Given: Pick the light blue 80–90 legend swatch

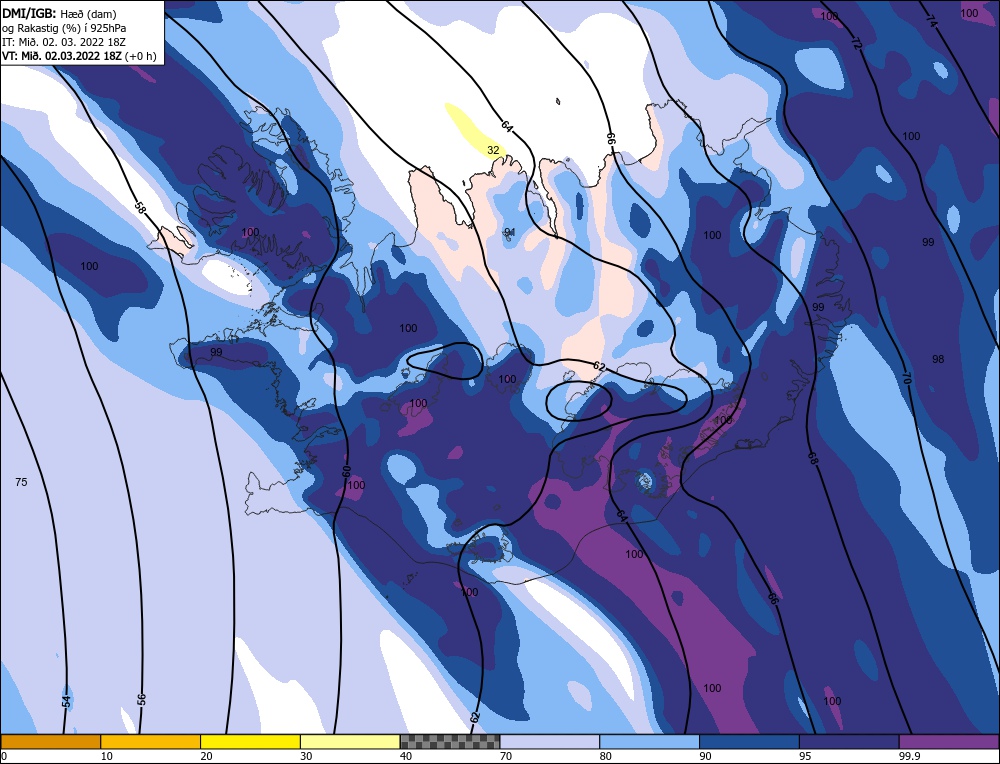Looking at the screenshot, I should (649, 742).
